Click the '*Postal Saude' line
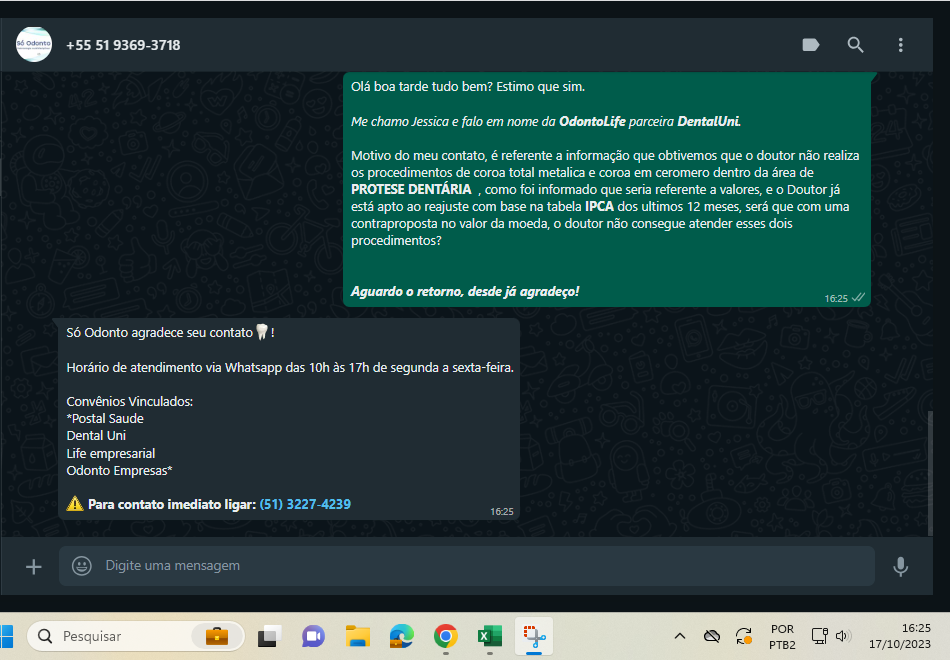Image resolution: width=950 pixels, height=660 pixels. [105, 419]
